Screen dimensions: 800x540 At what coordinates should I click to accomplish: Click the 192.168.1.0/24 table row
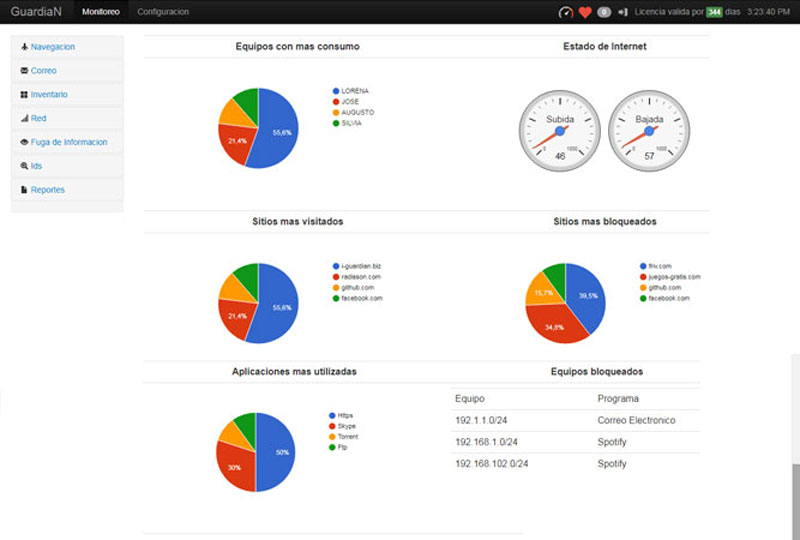point(575,442)
